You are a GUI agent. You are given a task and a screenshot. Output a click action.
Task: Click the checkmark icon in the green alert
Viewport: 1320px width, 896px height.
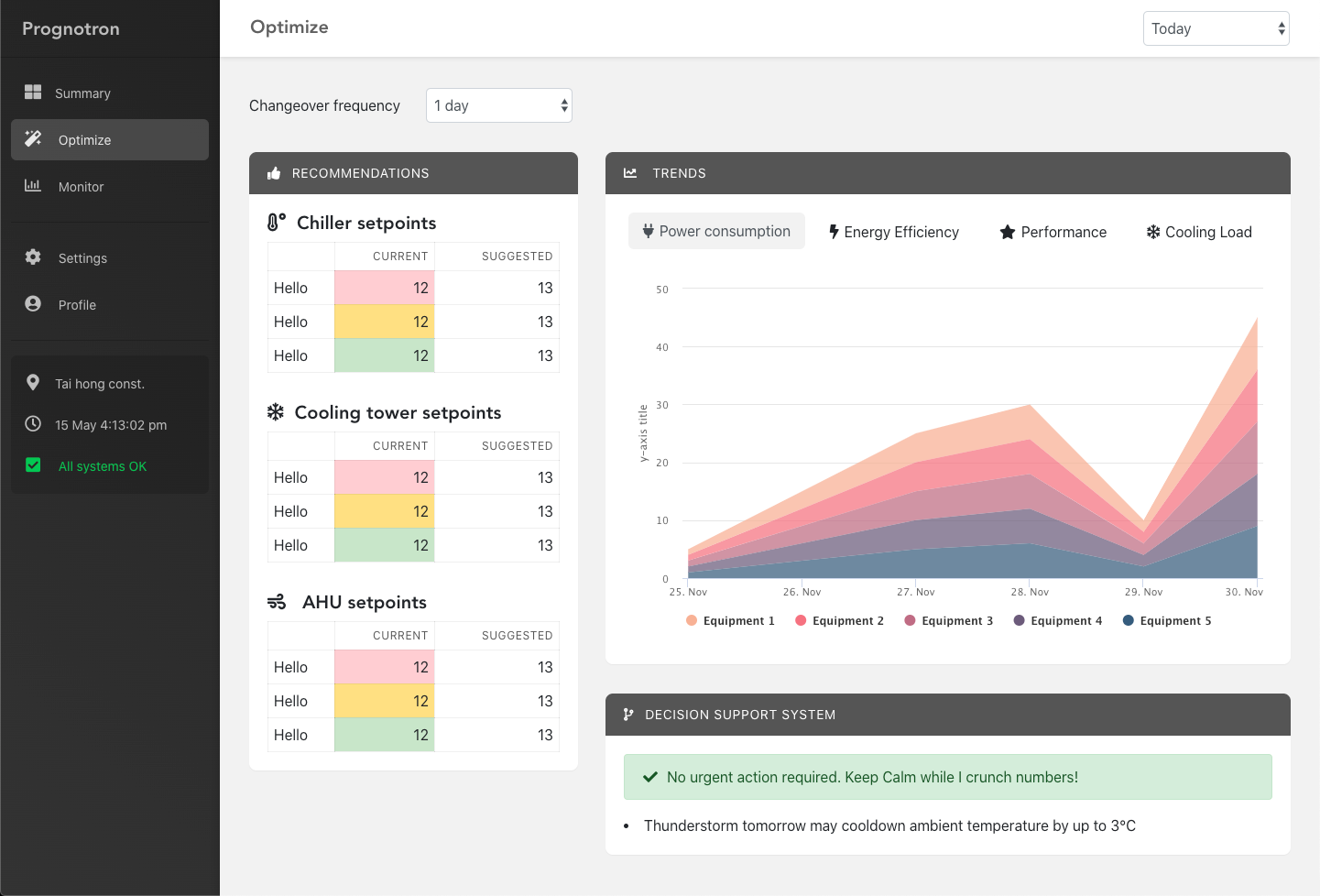coord(650,777)
